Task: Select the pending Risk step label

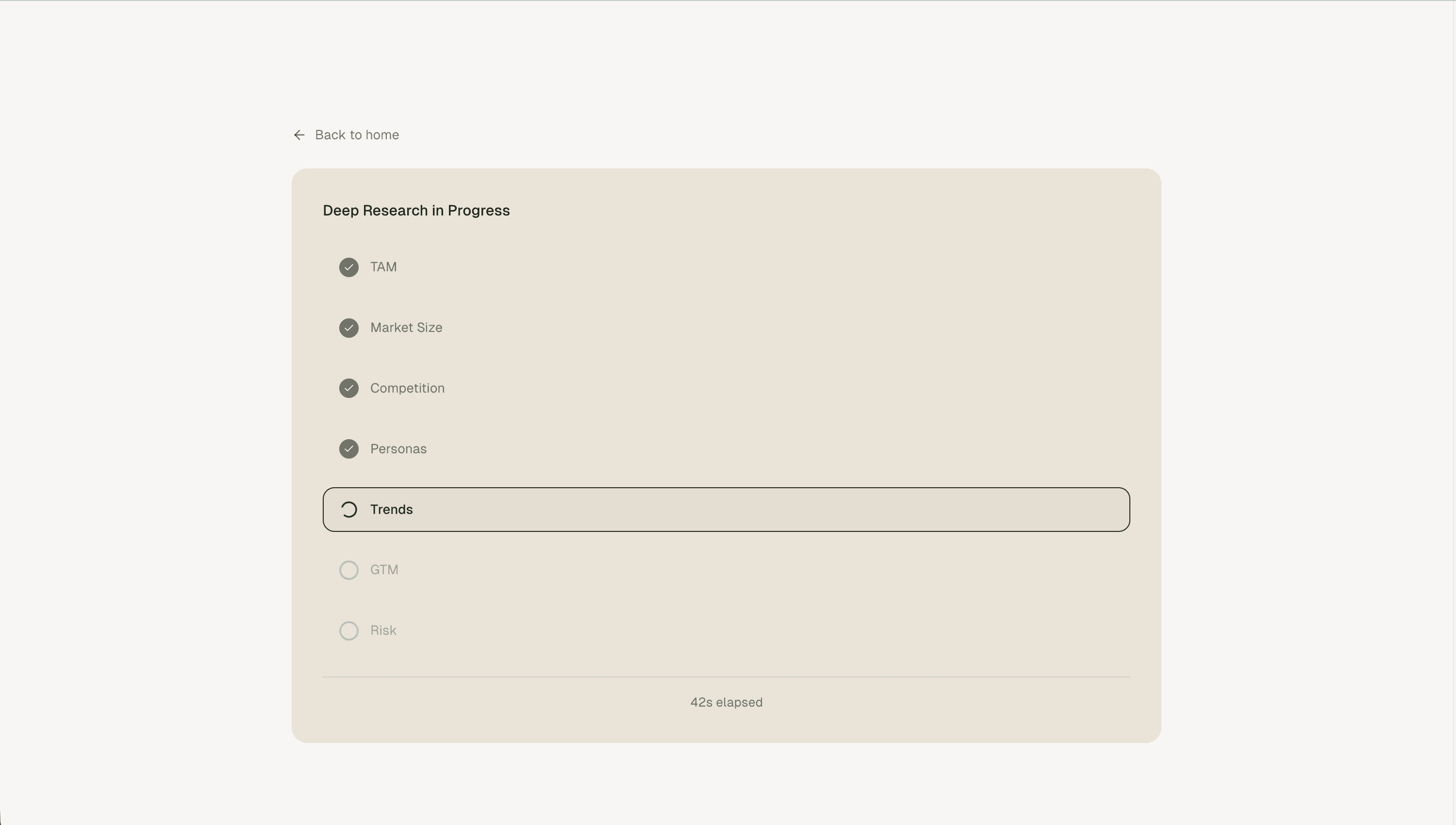Action: [x=383, y=631]
